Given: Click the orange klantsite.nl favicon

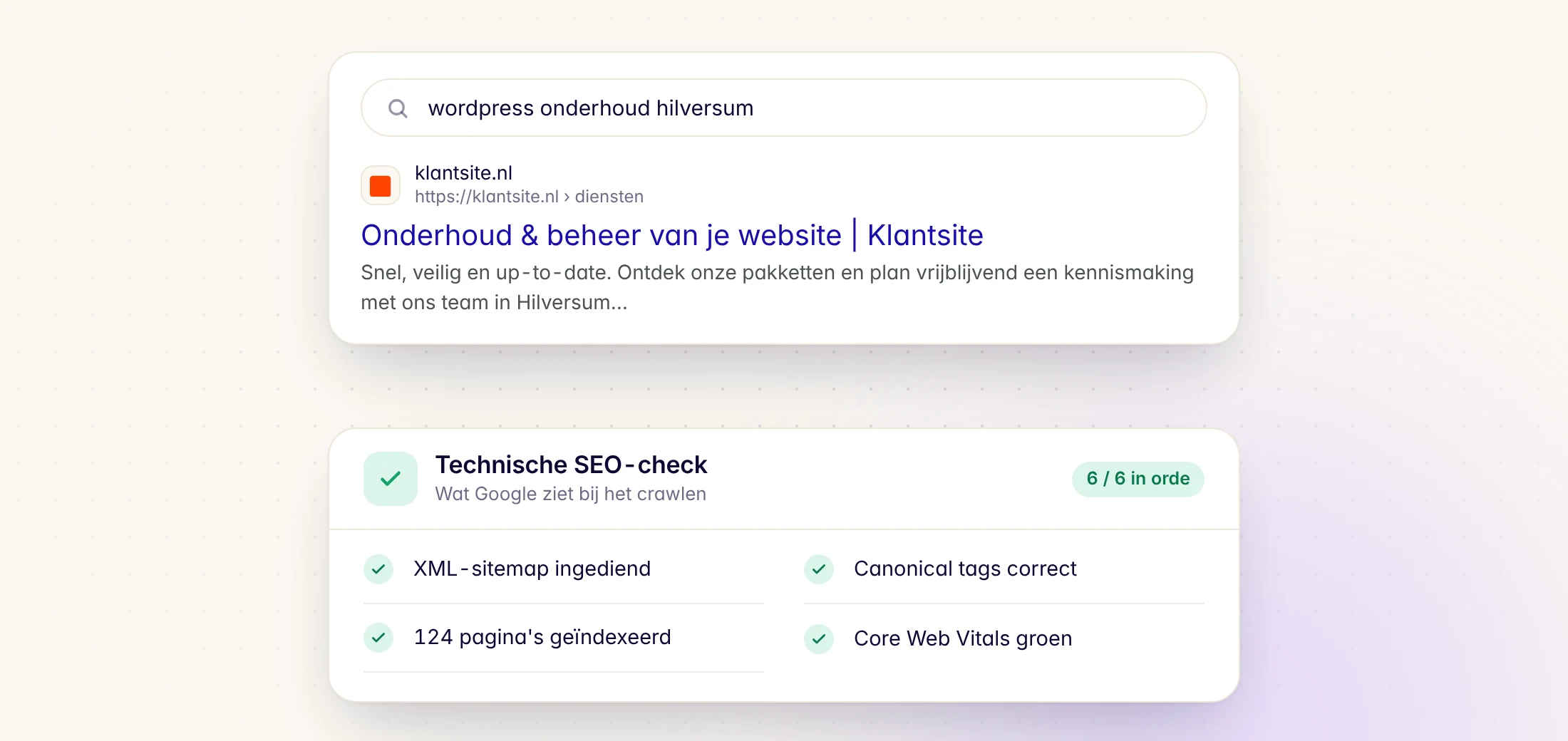Looking at the screenshot, I should coord(381,186).
